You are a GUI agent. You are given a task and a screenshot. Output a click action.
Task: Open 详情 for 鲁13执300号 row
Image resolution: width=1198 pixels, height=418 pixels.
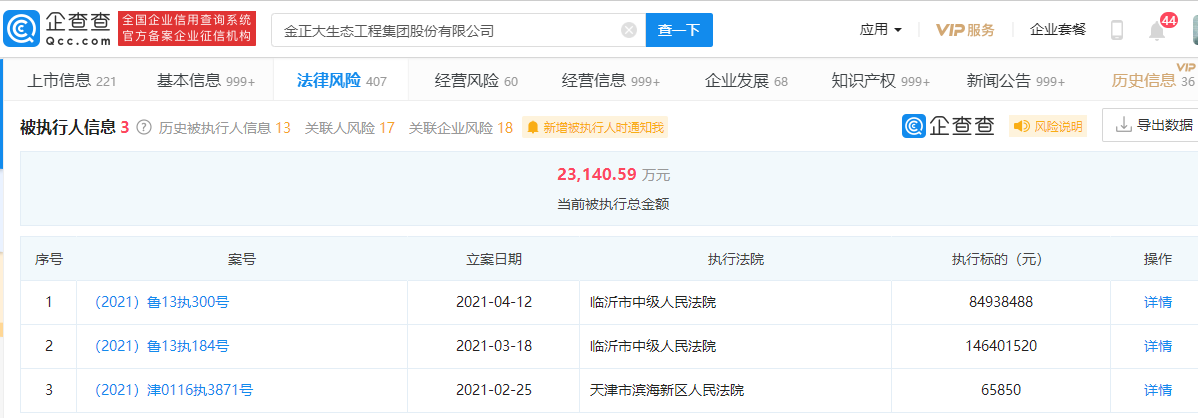(1158, 302)
